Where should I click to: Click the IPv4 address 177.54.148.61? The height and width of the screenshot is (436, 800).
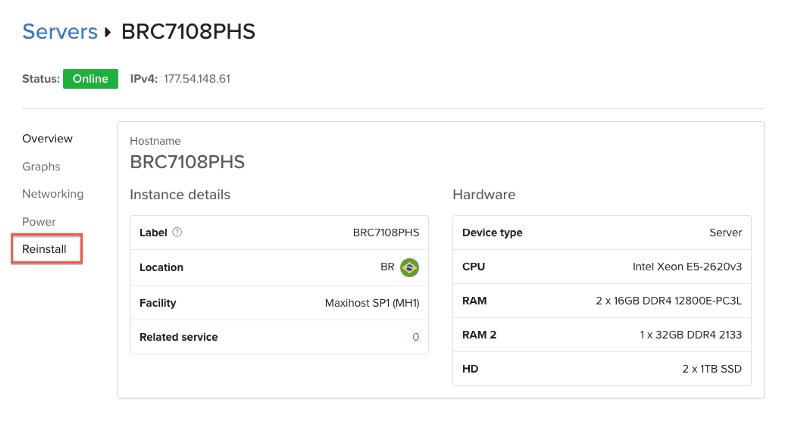(197, 79)
